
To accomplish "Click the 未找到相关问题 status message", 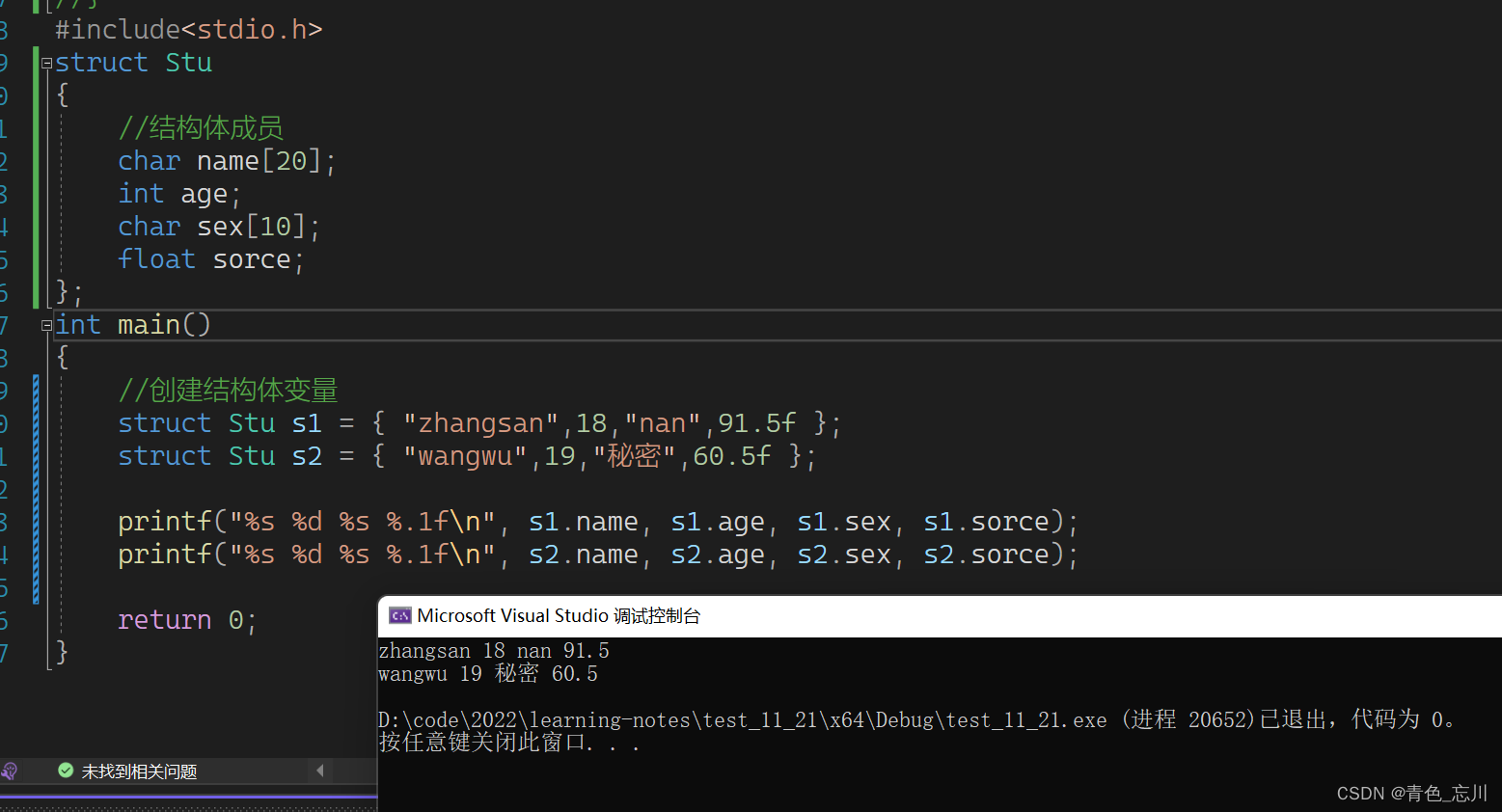I will point(139,771).
